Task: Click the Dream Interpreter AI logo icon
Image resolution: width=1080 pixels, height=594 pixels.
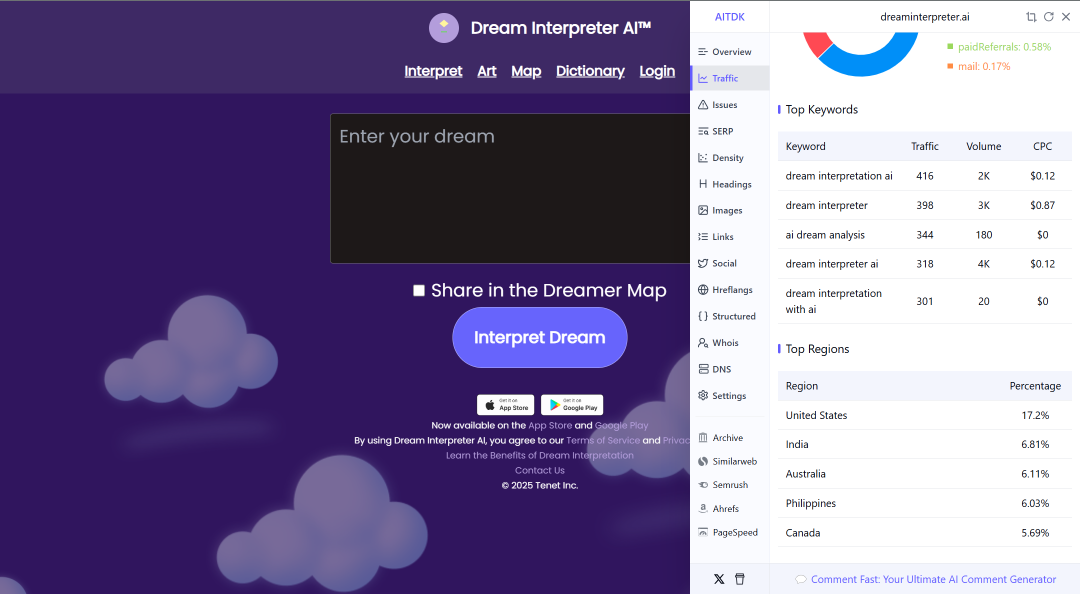Action: pos(444,28)
